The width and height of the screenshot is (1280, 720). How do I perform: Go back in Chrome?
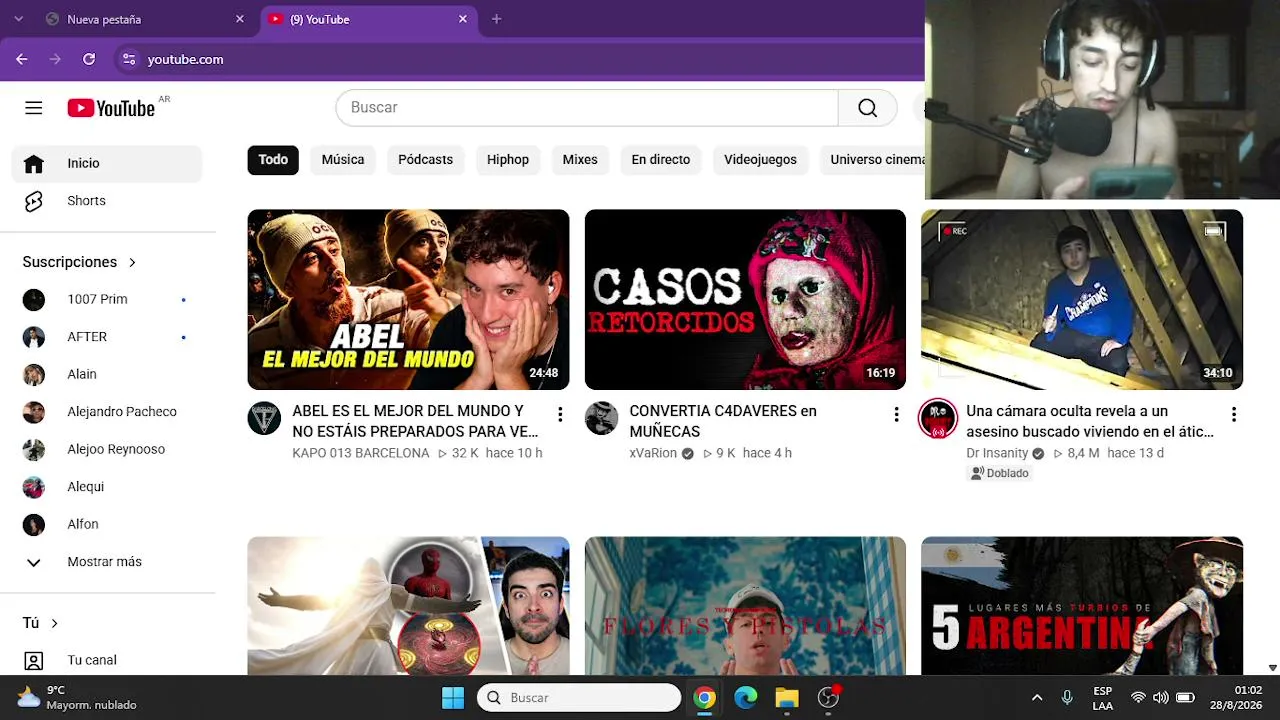pos(22,59)
